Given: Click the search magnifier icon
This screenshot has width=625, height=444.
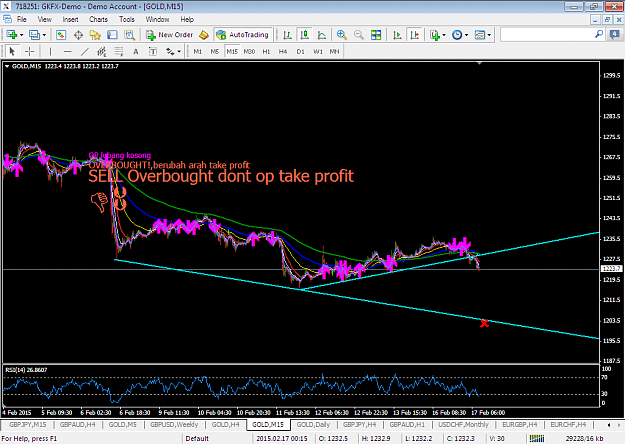Looking at the screenshot, I should click(599, 35).
